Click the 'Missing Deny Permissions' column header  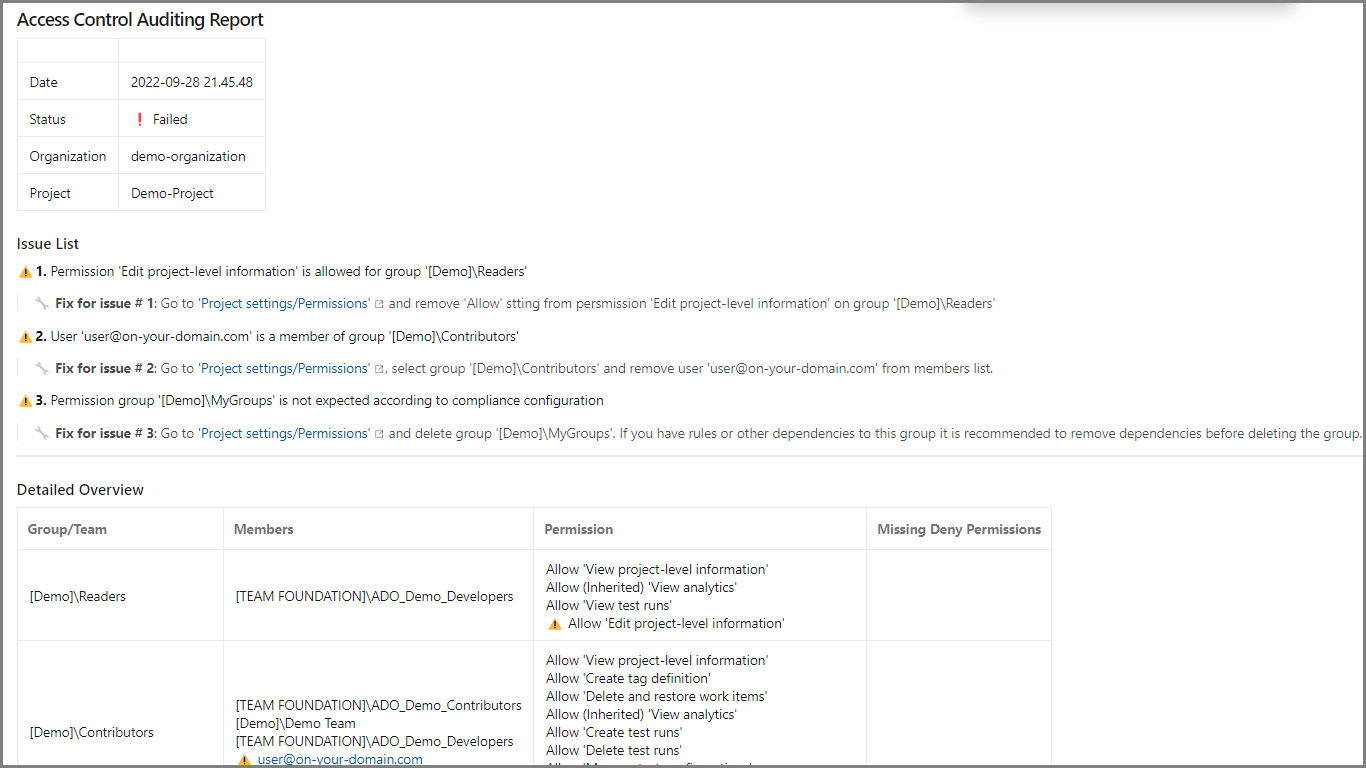tap(959, 529)
